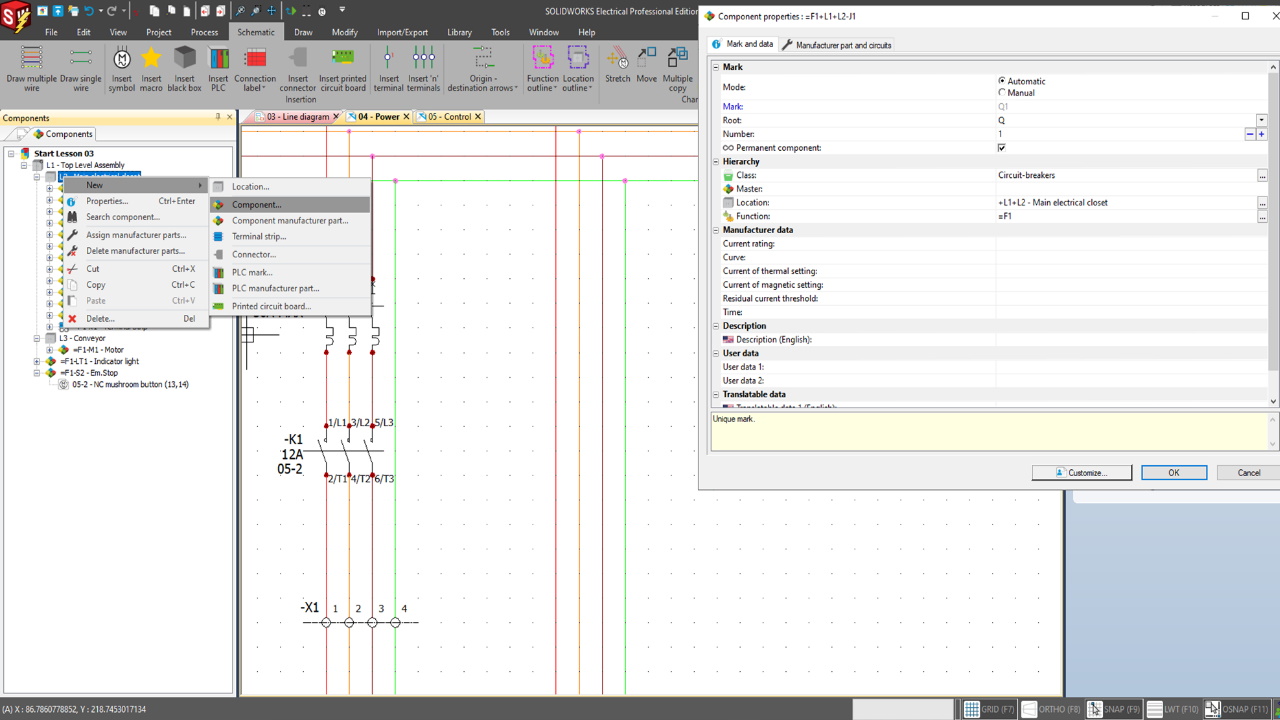Select the Draw single wire tool

81,69
